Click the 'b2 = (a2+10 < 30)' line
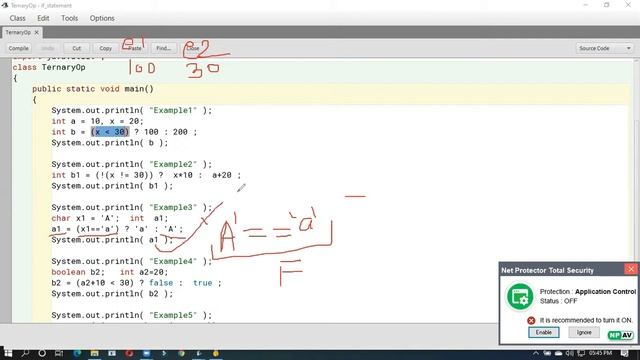This screenshot has width=640, height=360. tap(136, 283)
